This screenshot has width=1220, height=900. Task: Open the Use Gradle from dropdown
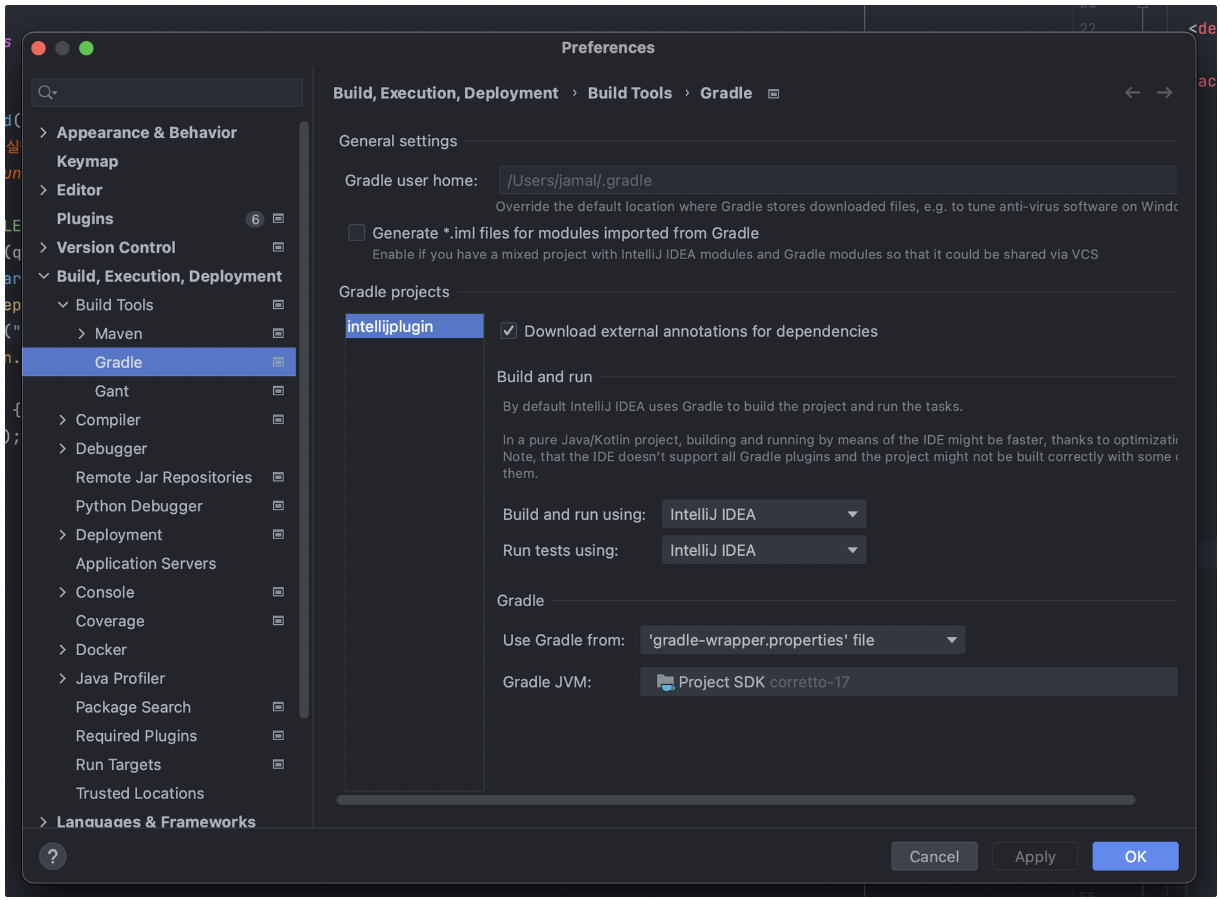click(803, 640)
